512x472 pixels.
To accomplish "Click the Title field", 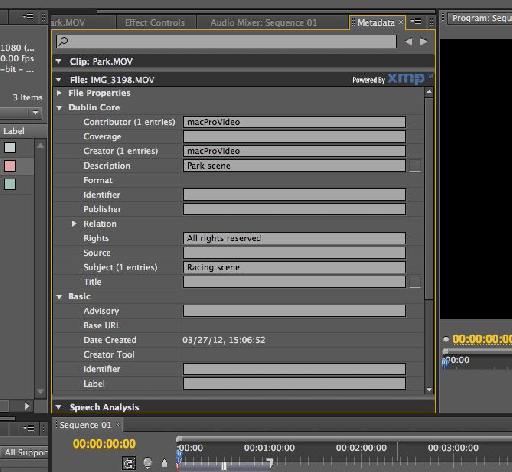I will pyautogui.click(x=294, y=282).
